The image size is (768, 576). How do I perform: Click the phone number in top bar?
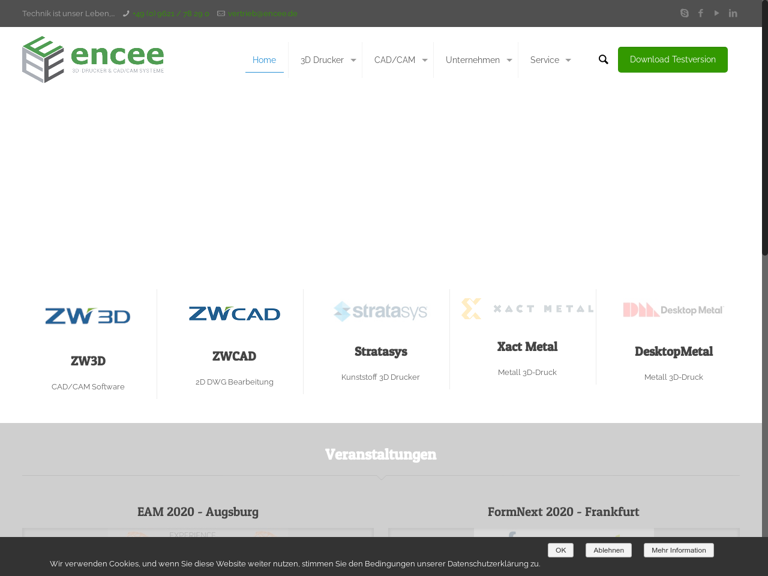tap(171, 13)
